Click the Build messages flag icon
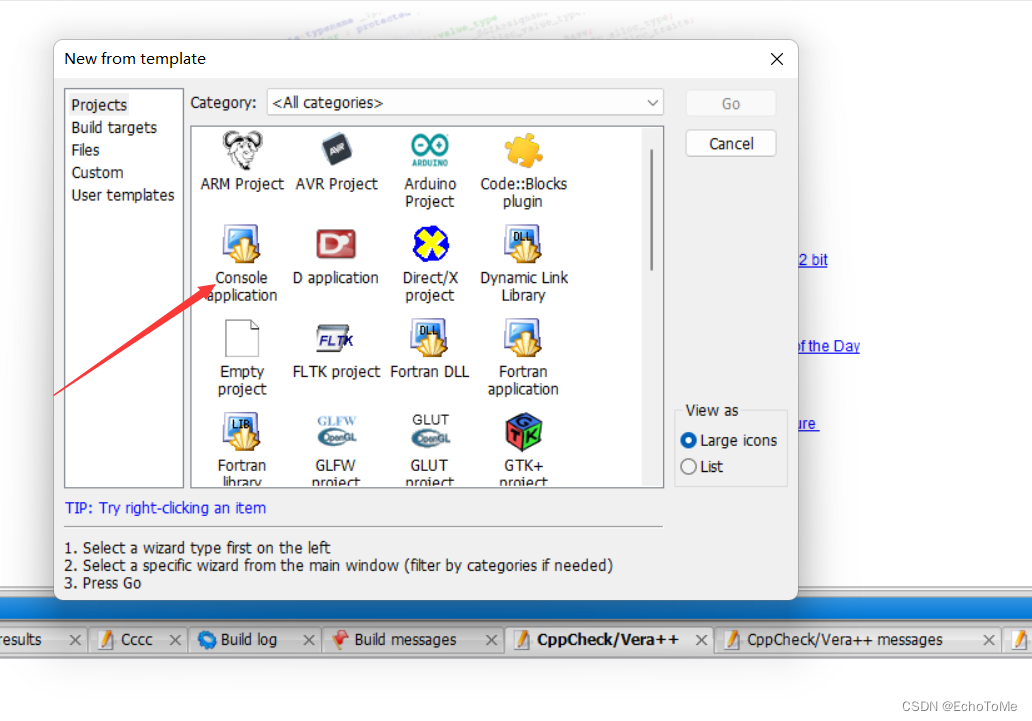1032x721 pixels. [x=340, y=639]
